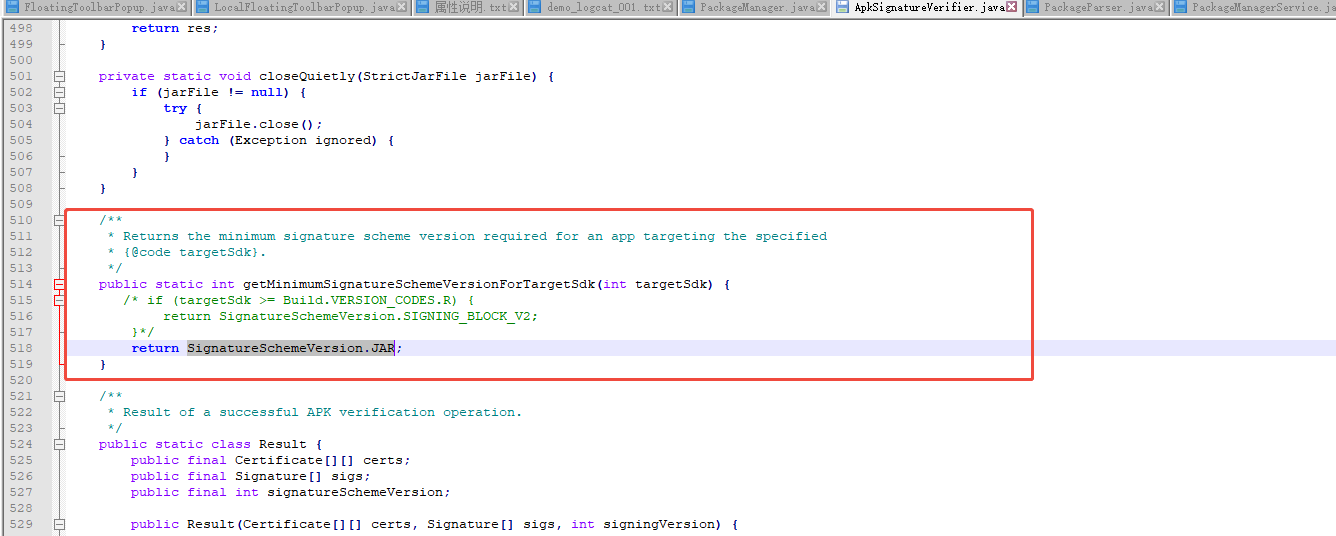Click the file icon on the PackageManager.java tab
Image resolution: width=1336 pixels, height=536 pixels.
690,8
